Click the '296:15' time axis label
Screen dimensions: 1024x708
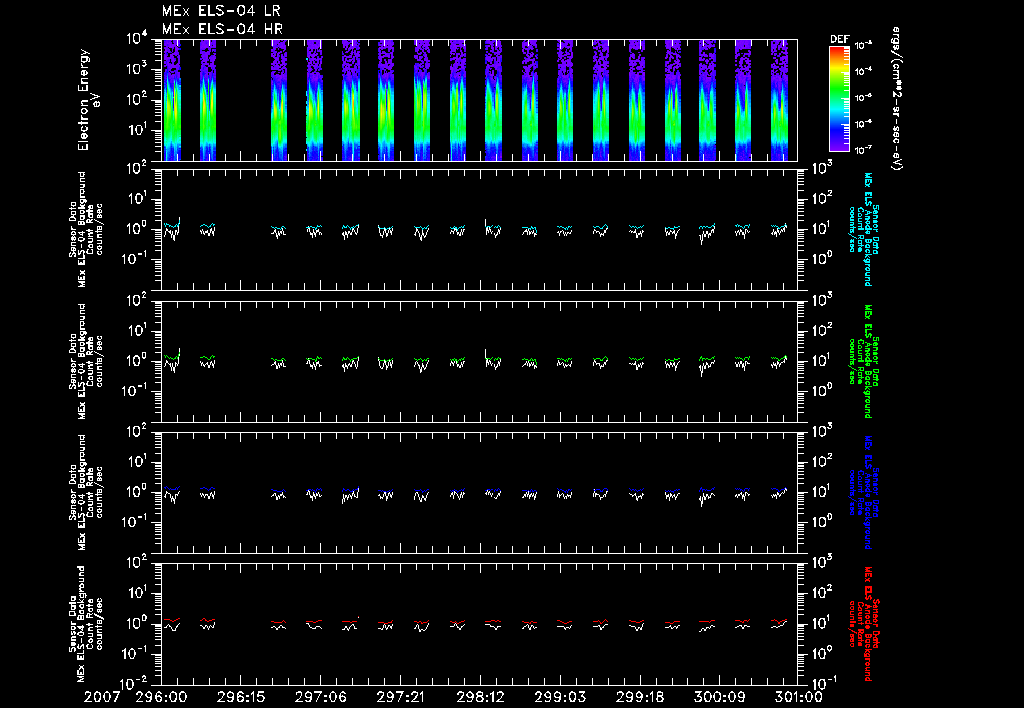[240, 697]
